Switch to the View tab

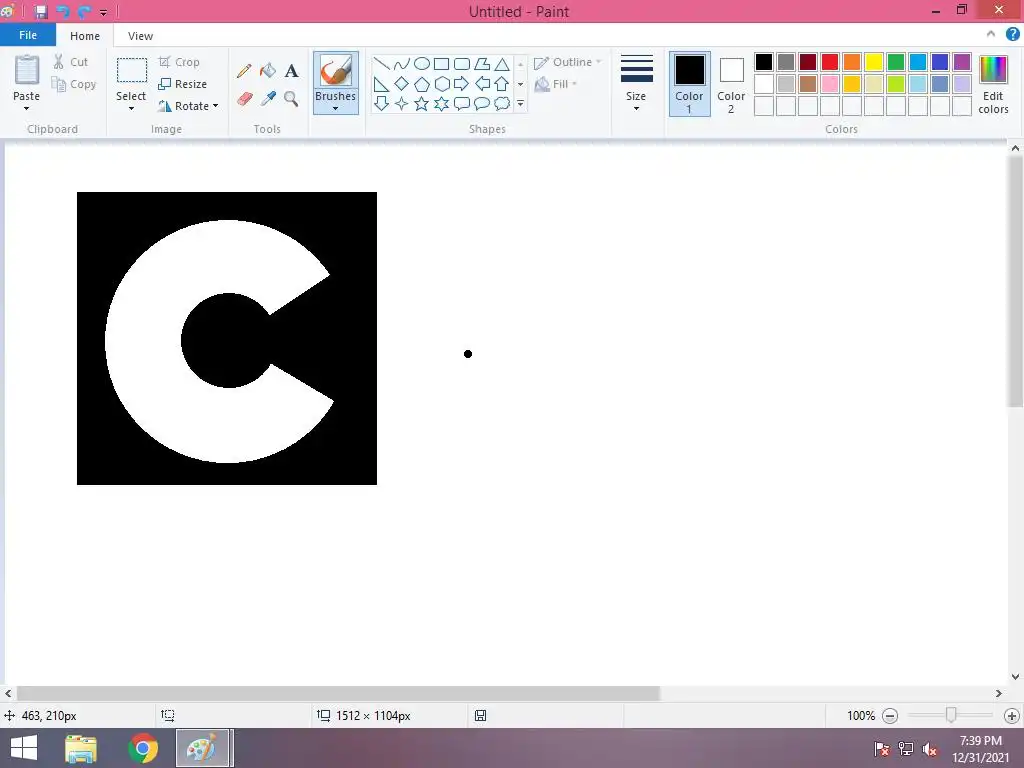(140, 36)
